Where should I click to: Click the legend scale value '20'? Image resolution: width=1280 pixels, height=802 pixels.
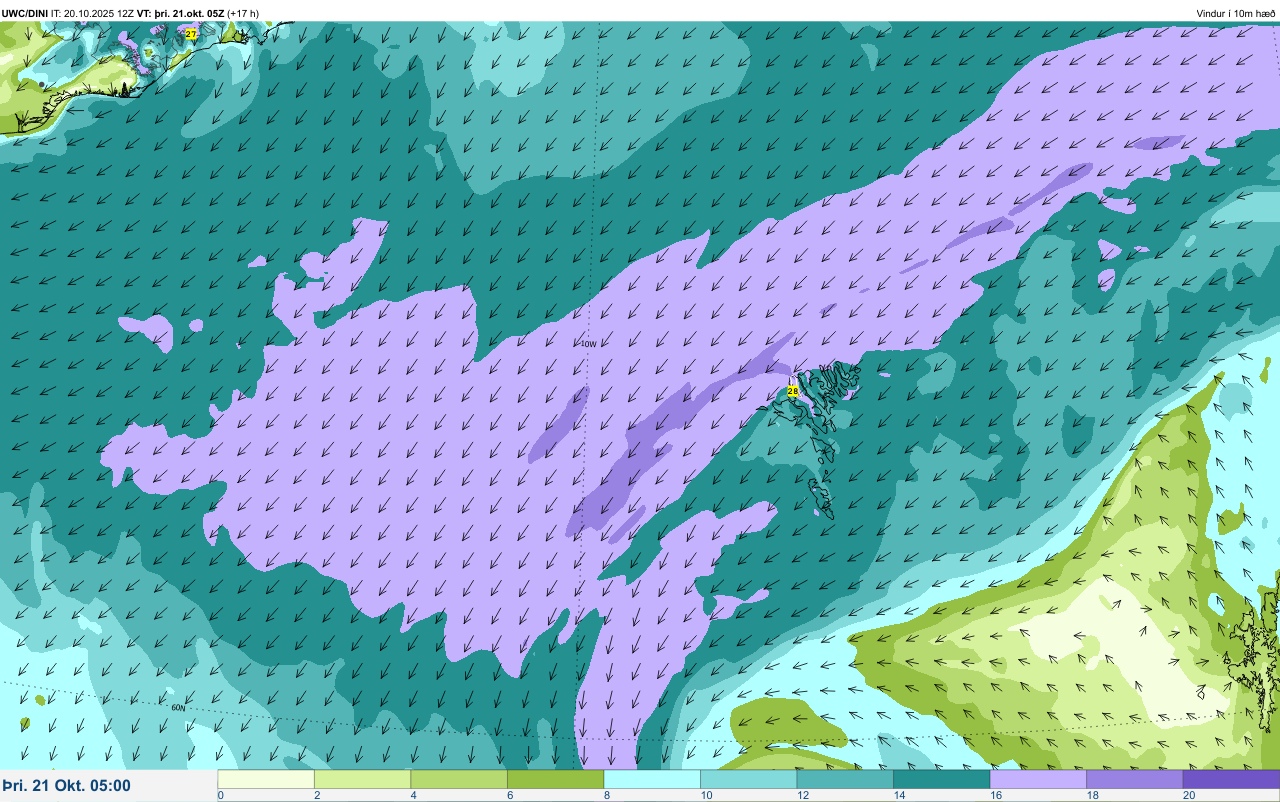[x=1189, y=795]
